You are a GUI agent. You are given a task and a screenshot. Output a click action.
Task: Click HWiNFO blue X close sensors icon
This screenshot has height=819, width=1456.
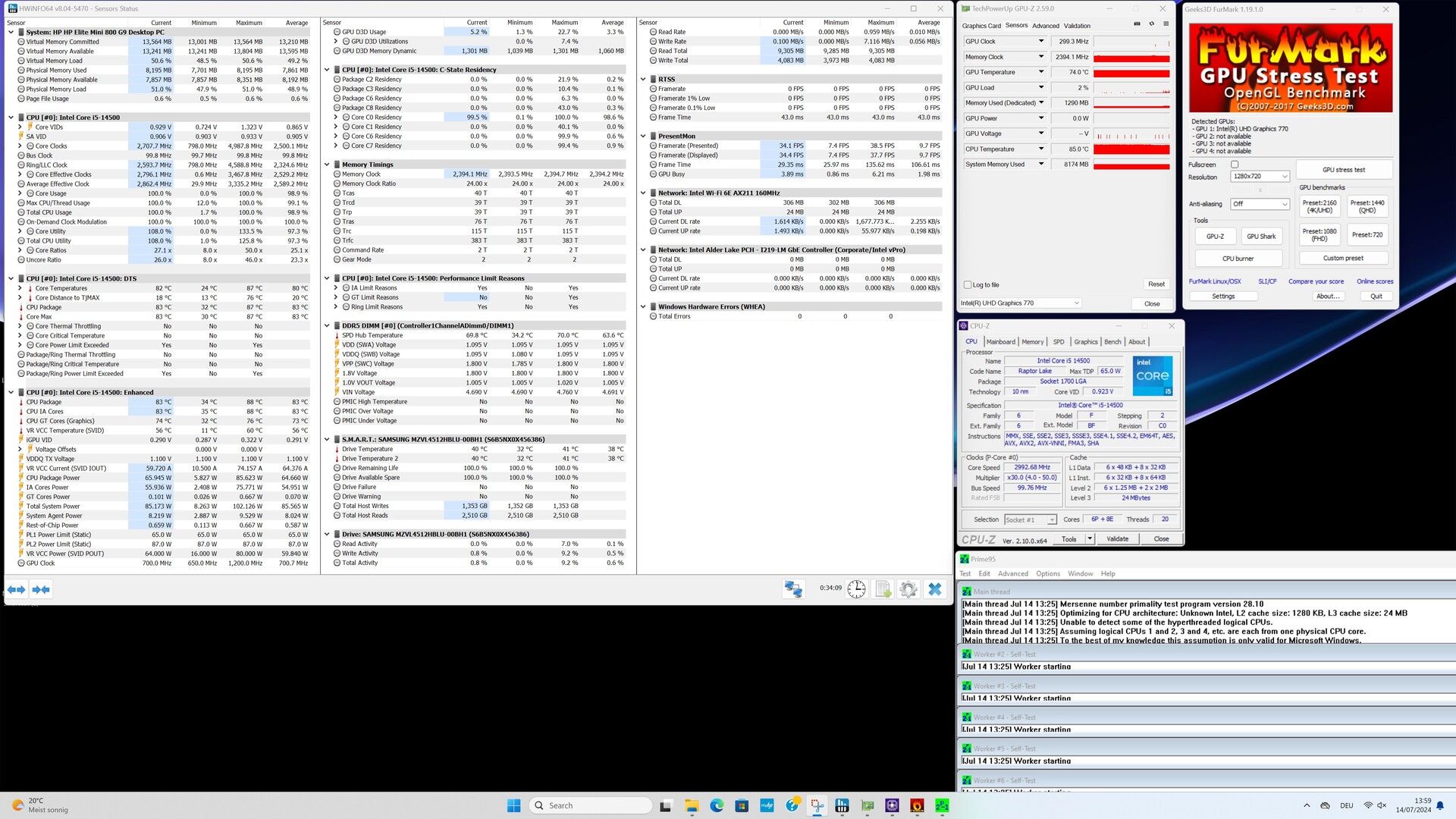coord(935,589)
